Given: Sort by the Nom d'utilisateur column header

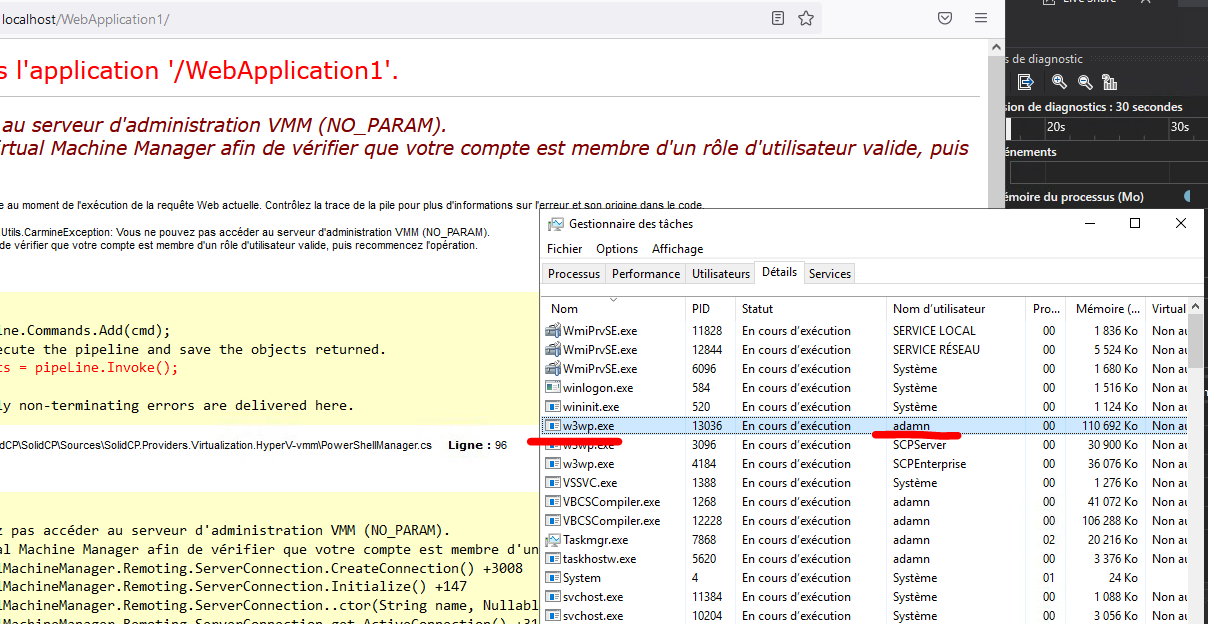Looking at the screenshot, I should [956, 308].
